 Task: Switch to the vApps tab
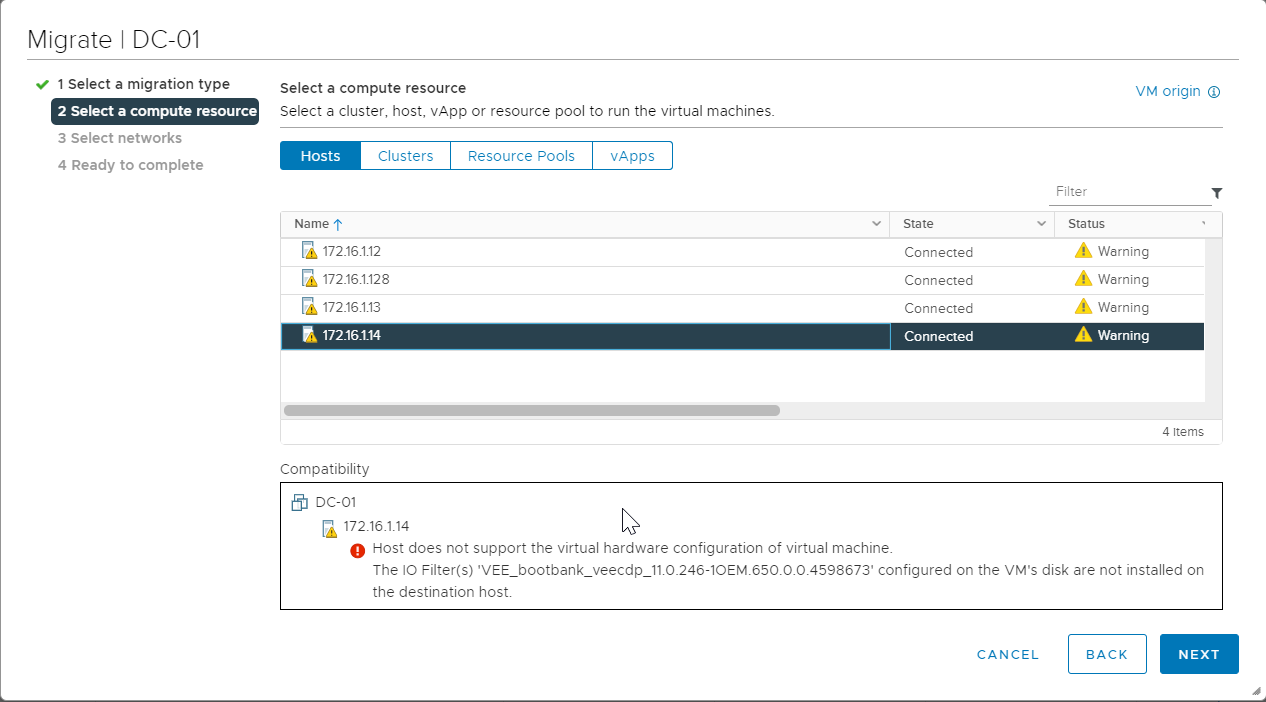click(632, 156)
